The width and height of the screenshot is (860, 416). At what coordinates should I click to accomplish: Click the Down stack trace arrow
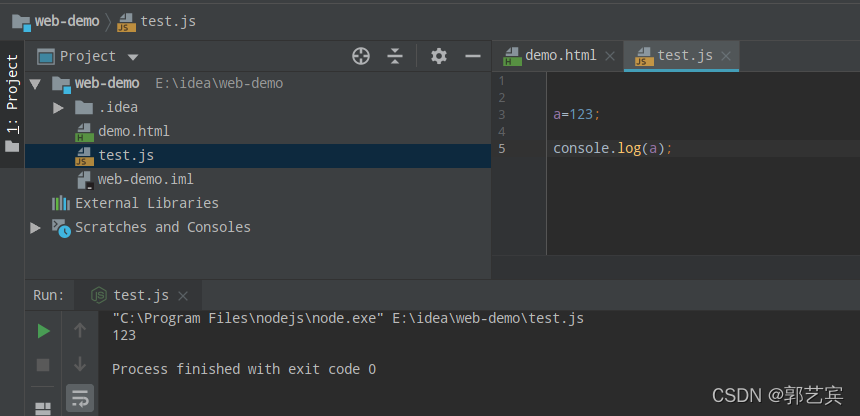pyautogui.click(x=80, y=364)
